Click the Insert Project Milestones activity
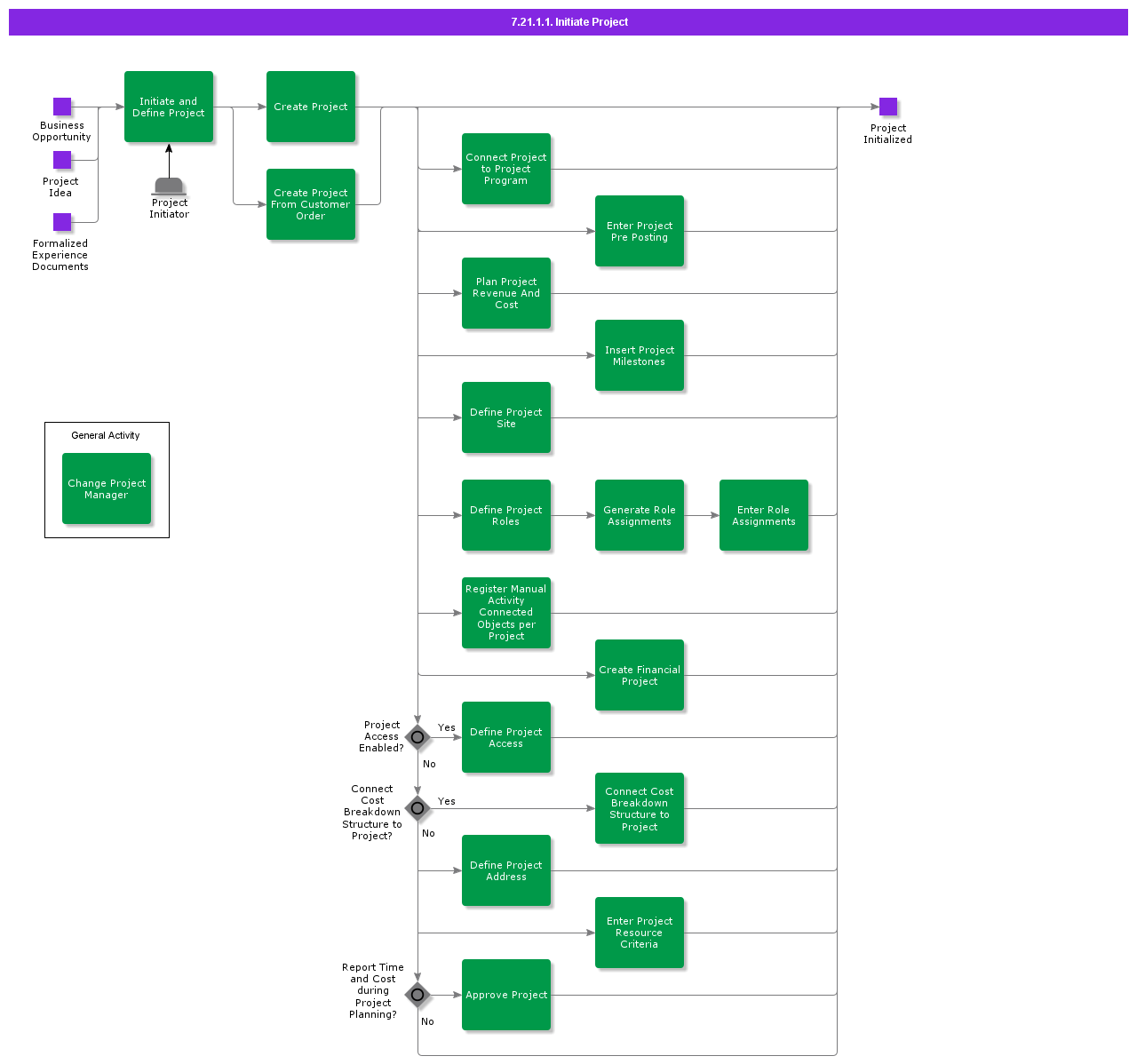 point(640,355)
